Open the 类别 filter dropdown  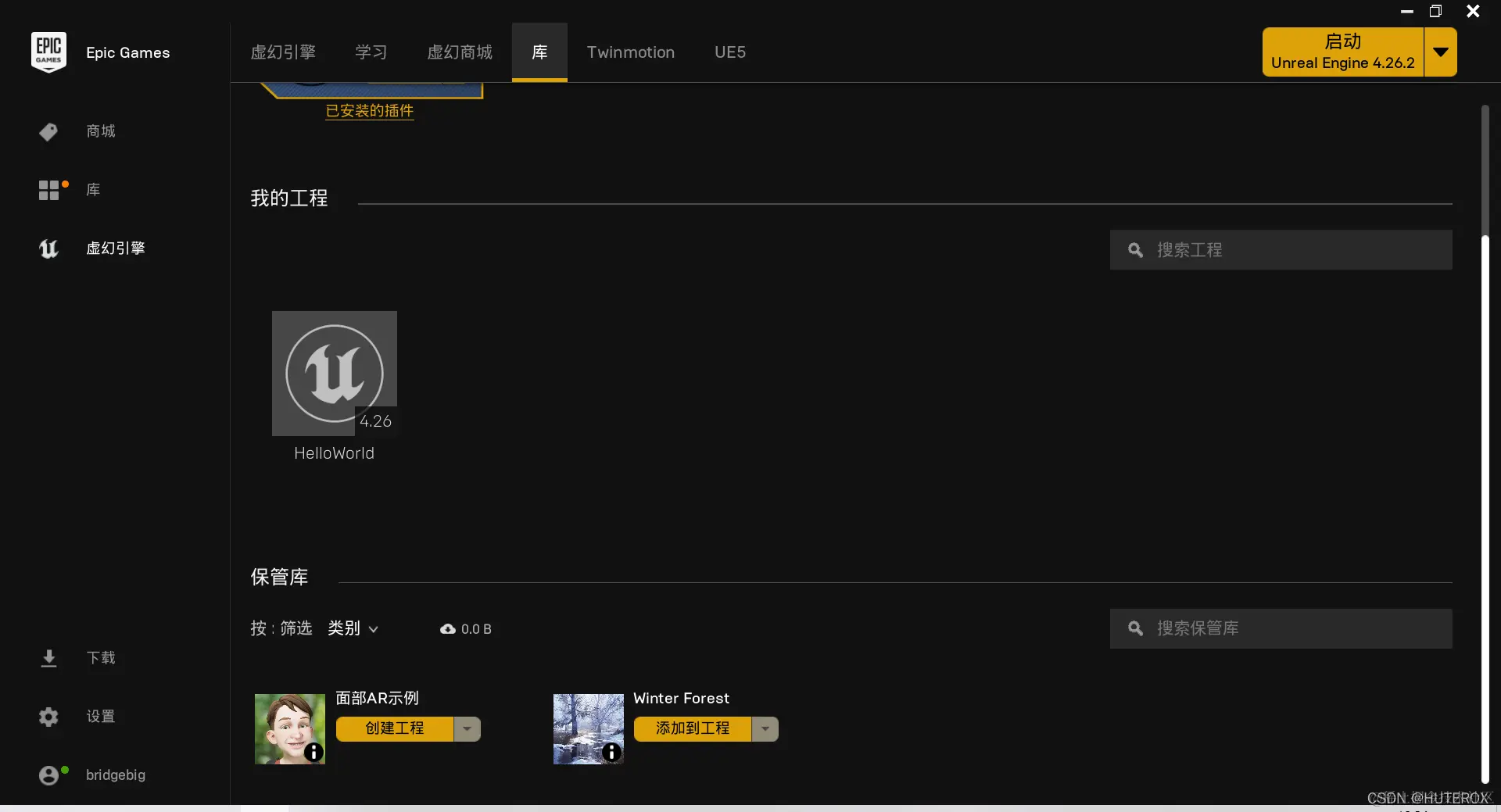click(353, 628)
